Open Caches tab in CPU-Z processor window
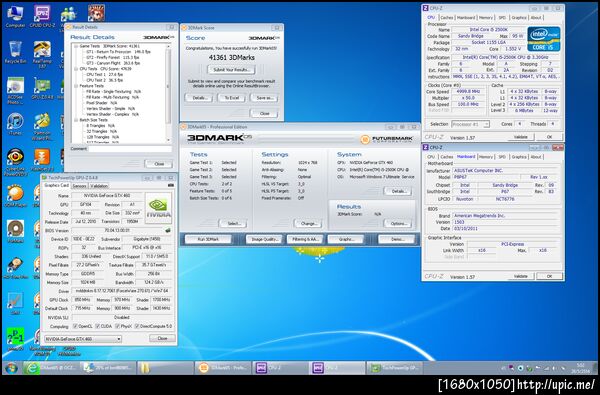 click(x=447, y=18)
